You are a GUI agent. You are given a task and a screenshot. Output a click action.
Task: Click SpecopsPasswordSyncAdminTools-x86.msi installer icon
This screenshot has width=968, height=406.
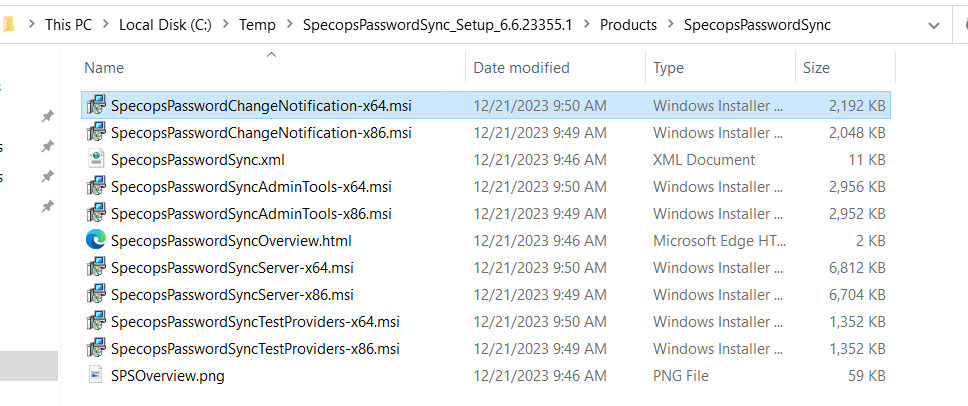point(96,213)
